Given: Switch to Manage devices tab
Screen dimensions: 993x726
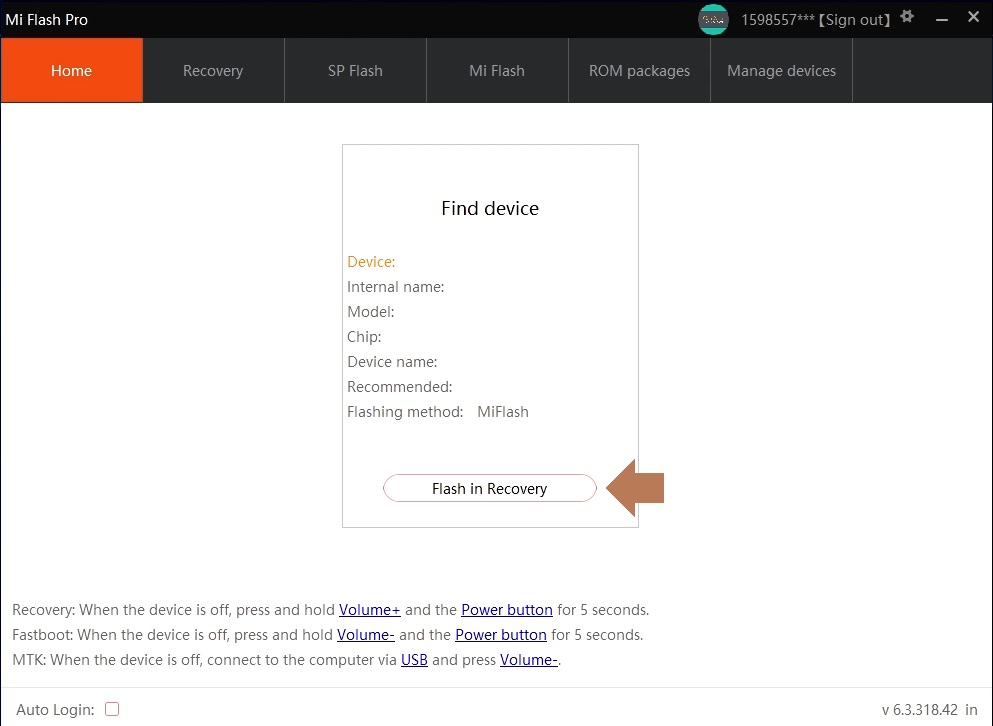Looking at the screenshot, I should click(781, 70).
